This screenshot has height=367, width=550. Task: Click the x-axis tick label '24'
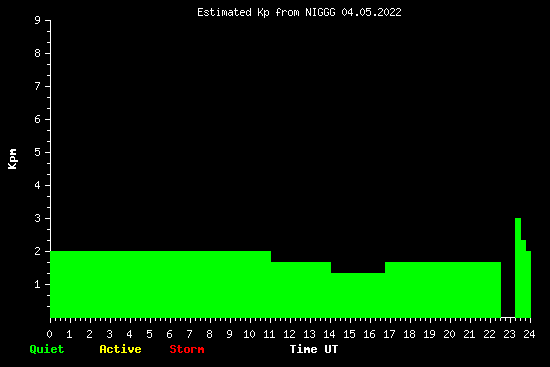529,334
